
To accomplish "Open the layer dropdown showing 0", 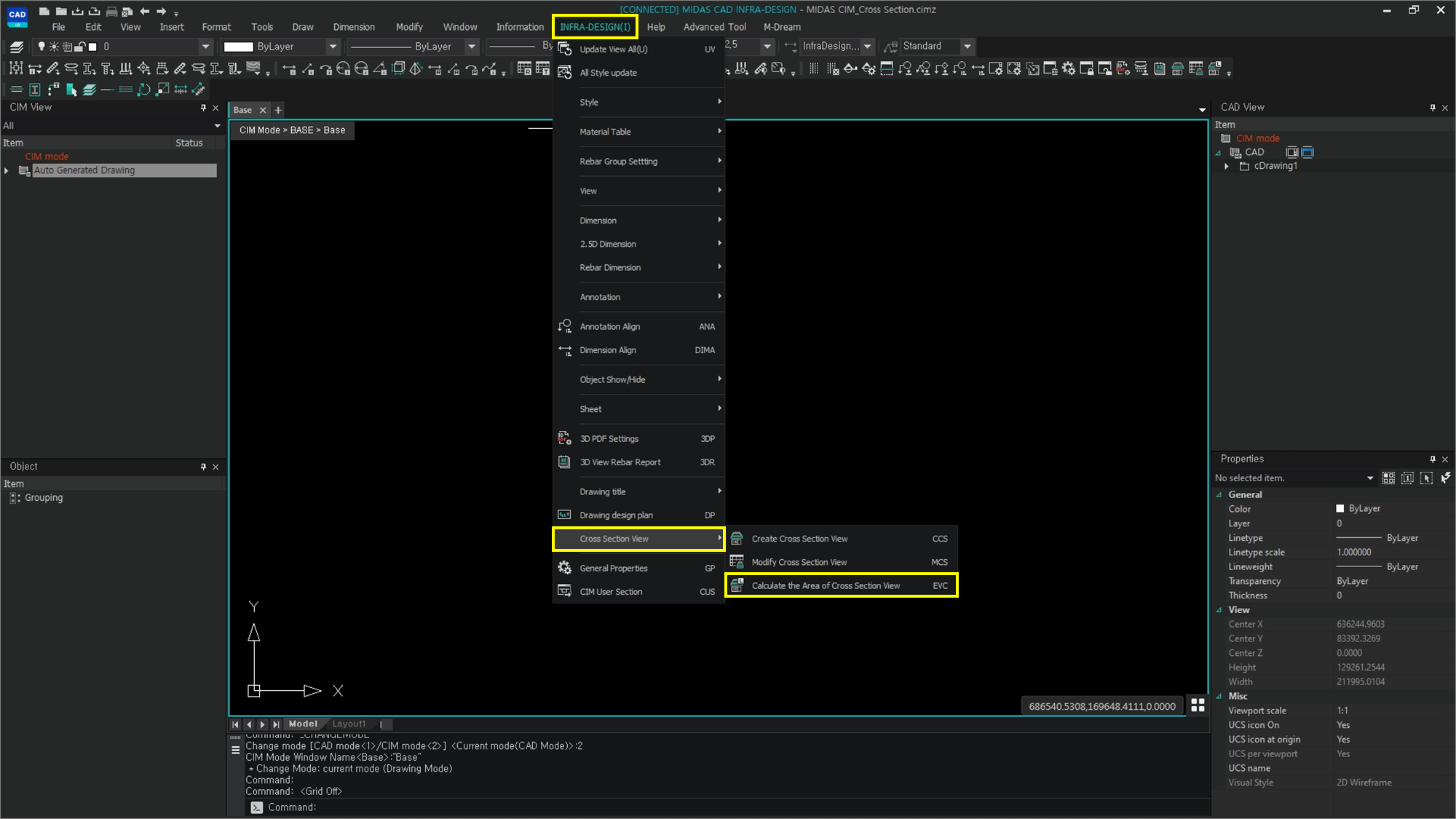I will [205, 47].
